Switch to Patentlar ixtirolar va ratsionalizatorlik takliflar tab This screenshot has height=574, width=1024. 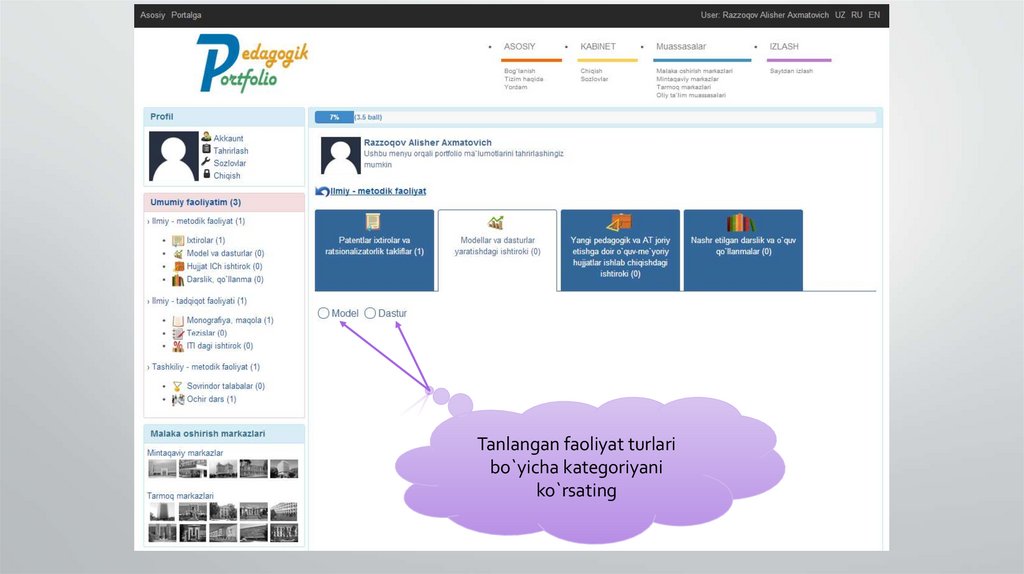(x=374, y=250)
